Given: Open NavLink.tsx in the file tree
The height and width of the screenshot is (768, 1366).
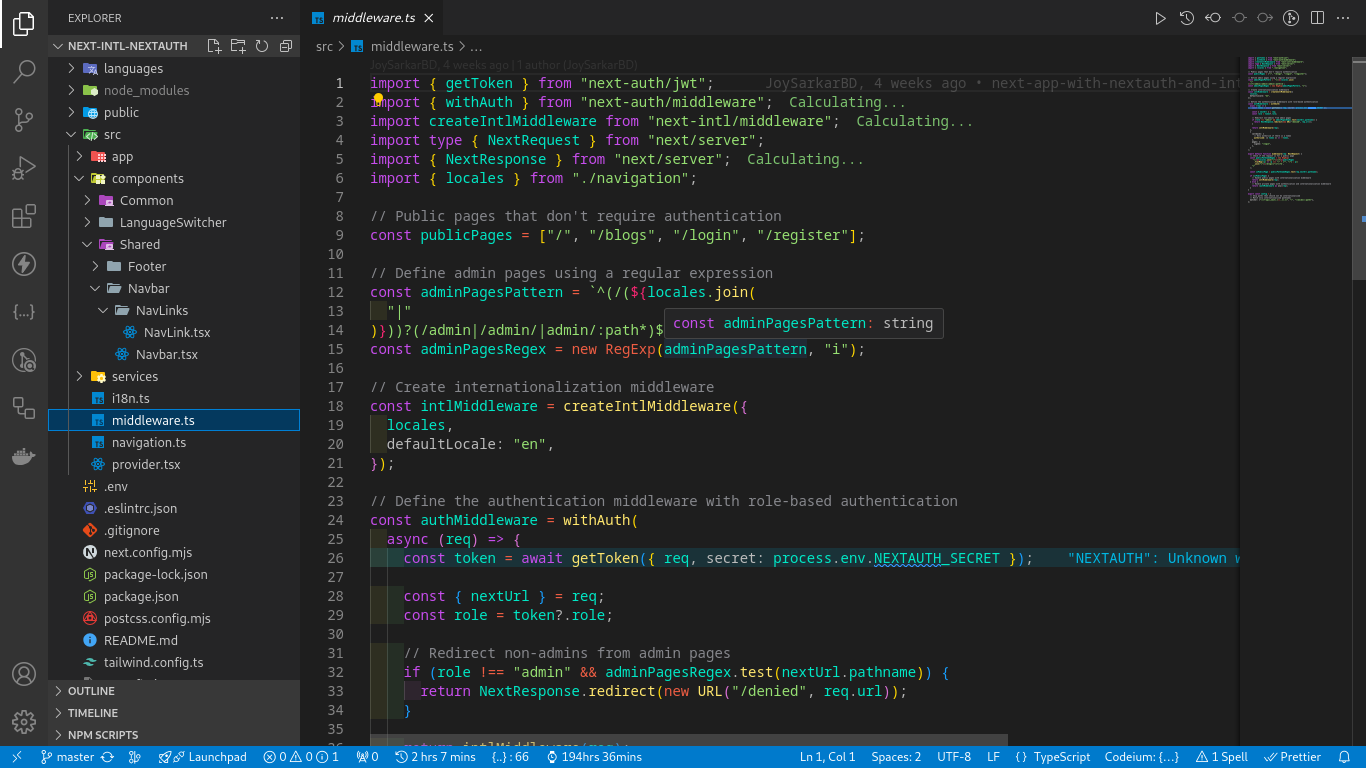Looking at the screenshot, I should click(174, 332).
